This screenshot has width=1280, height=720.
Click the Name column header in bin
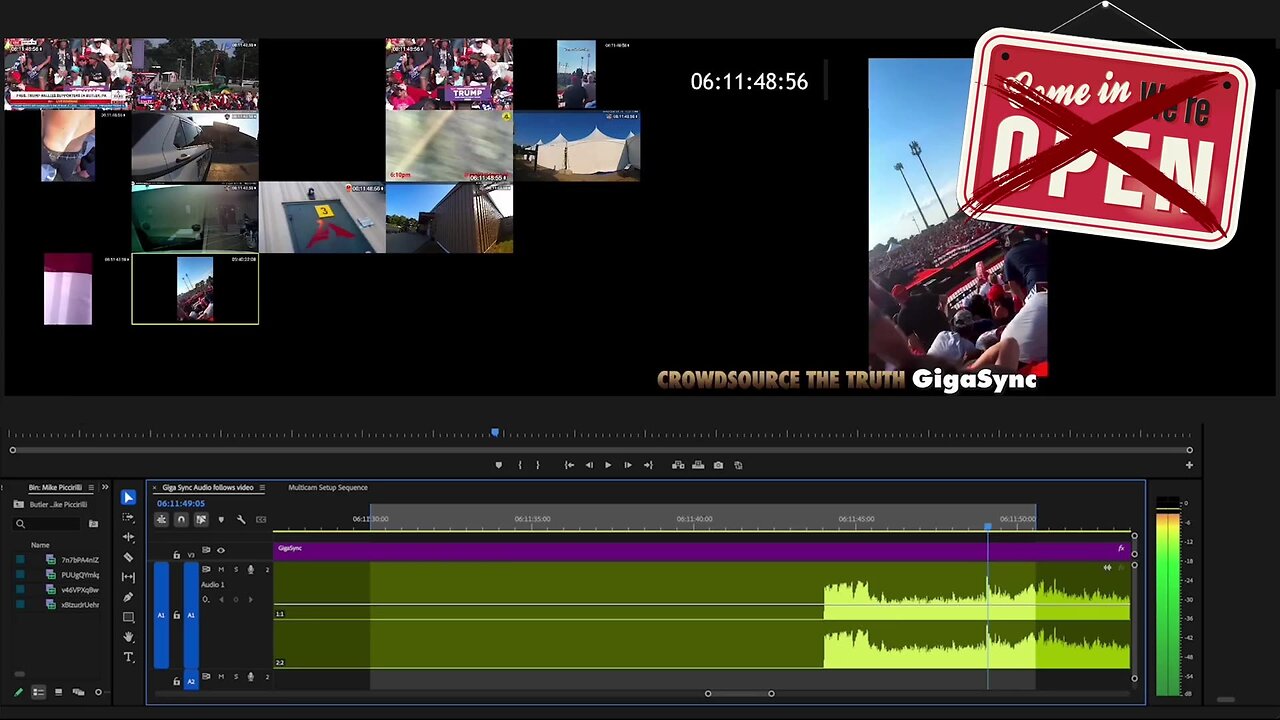coord(40,545)
